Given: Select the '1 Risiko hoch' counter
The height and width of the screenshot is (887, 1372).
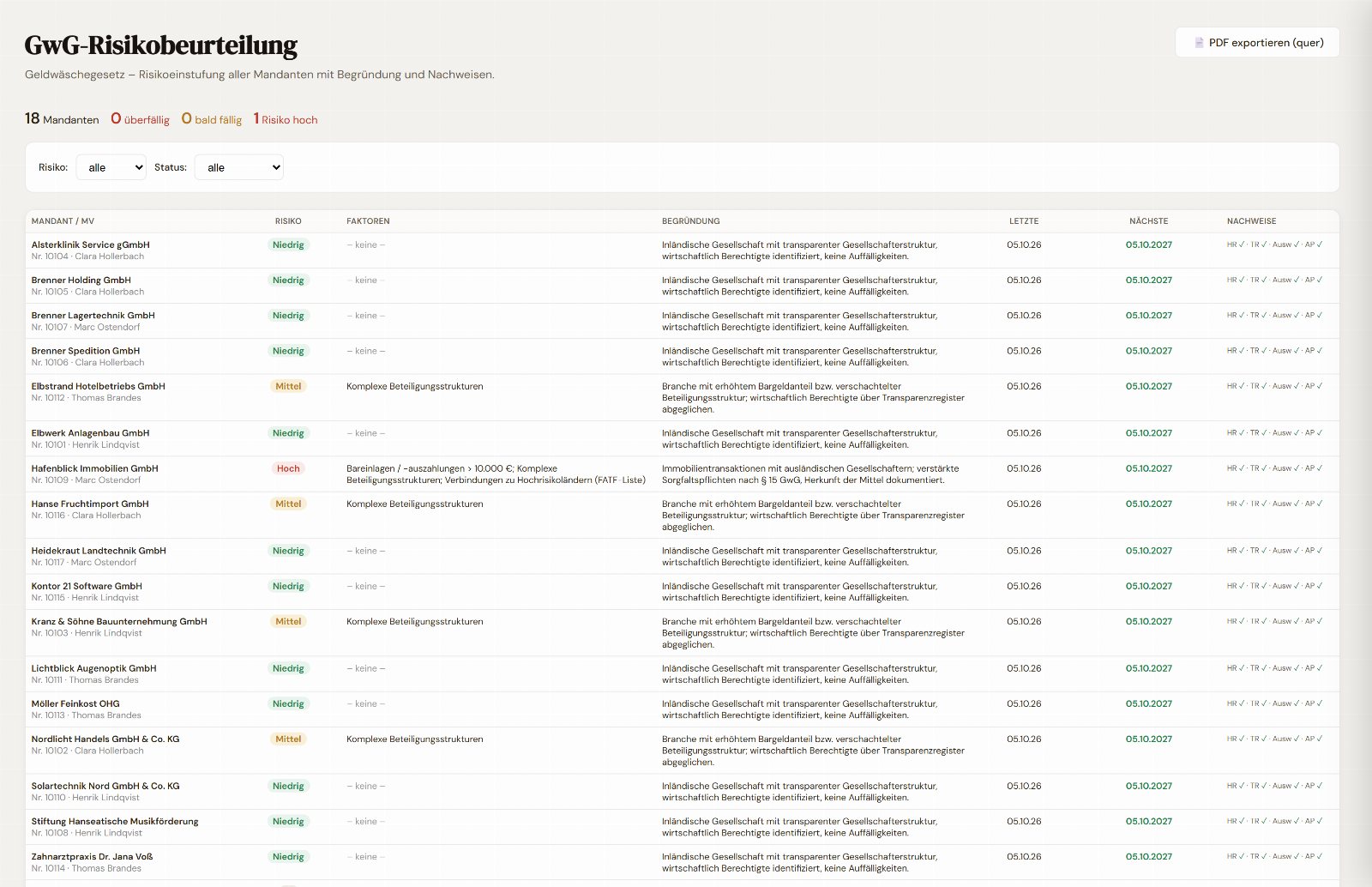Looking at the screenshot, I should (x=286, y=118).
